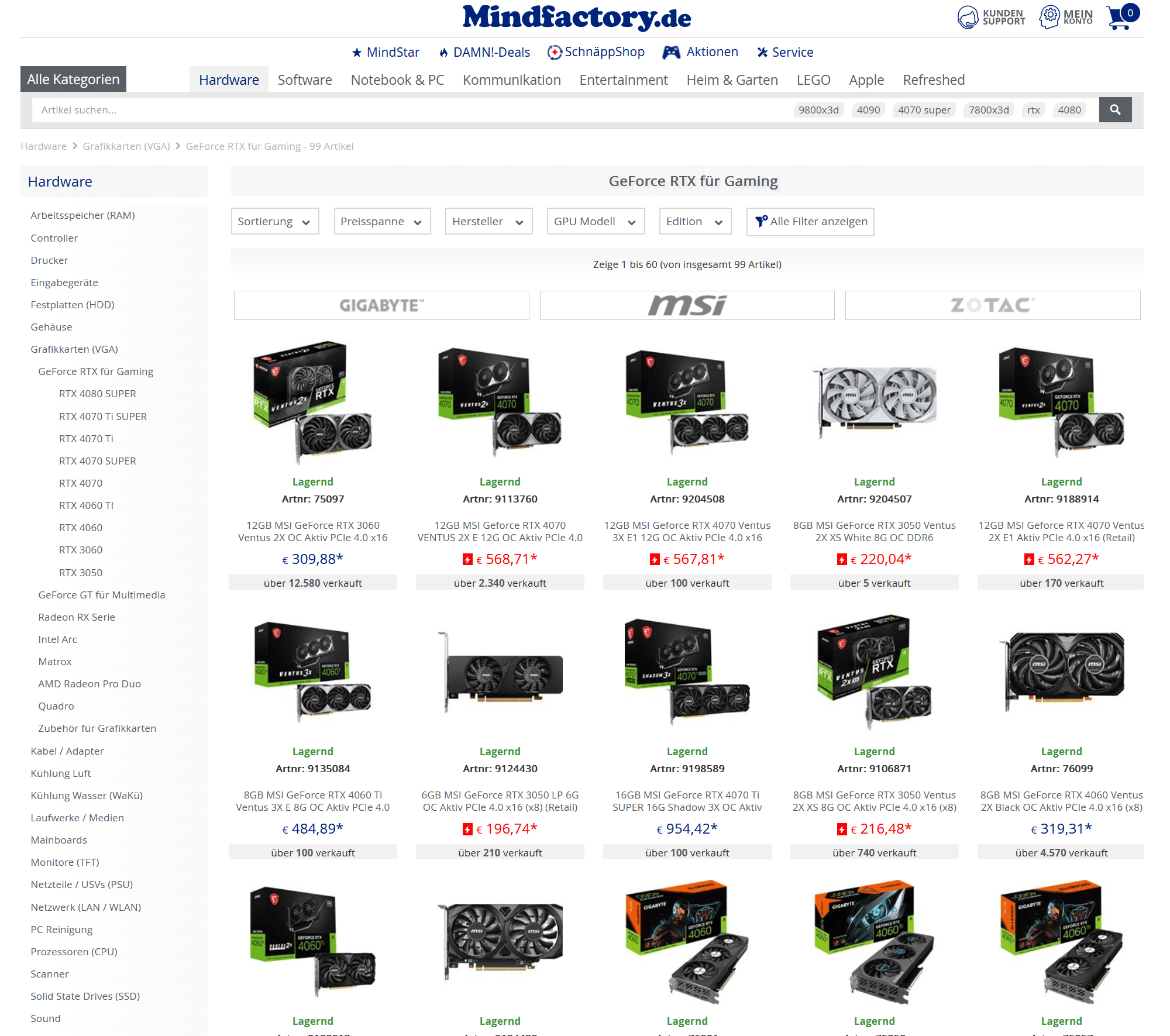Click Alle Filter anzeigen button

click(810, 222)
